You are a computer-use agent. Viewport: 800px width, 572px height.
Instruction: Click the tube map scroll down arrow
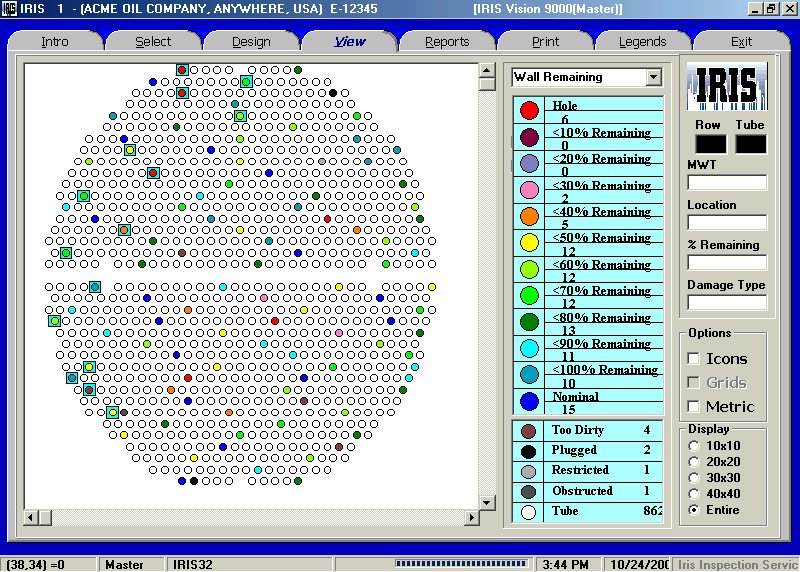(487, 503)
